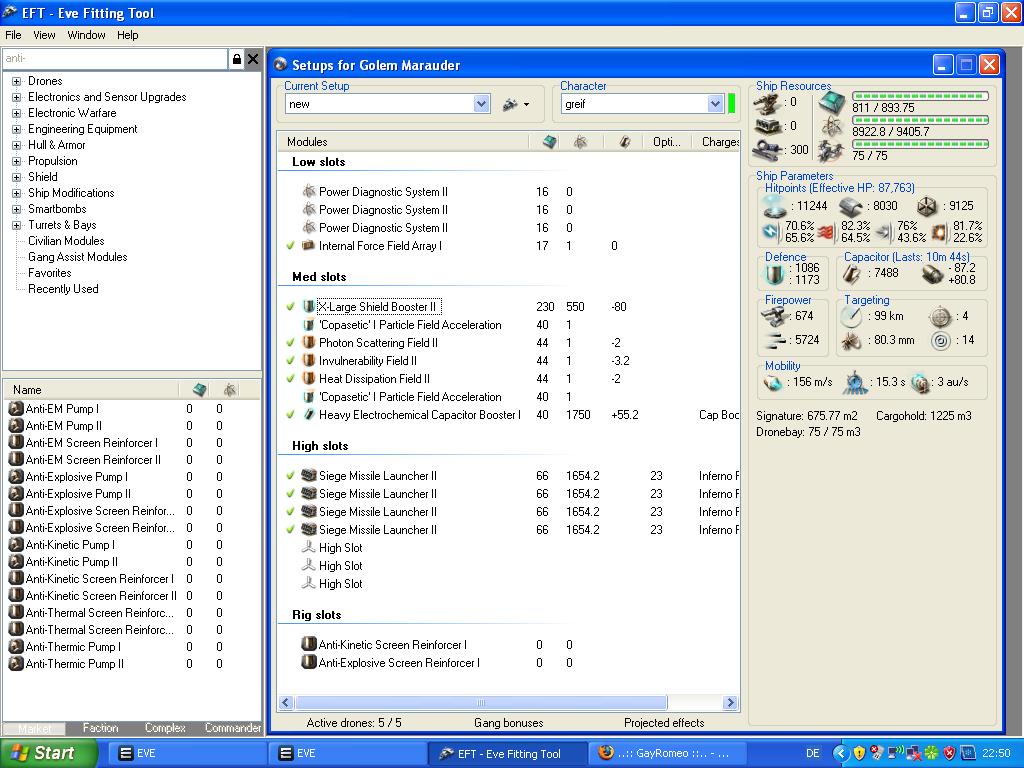Click the green character status indicator
Screen dimensions: 1024x768
[731, 103]
